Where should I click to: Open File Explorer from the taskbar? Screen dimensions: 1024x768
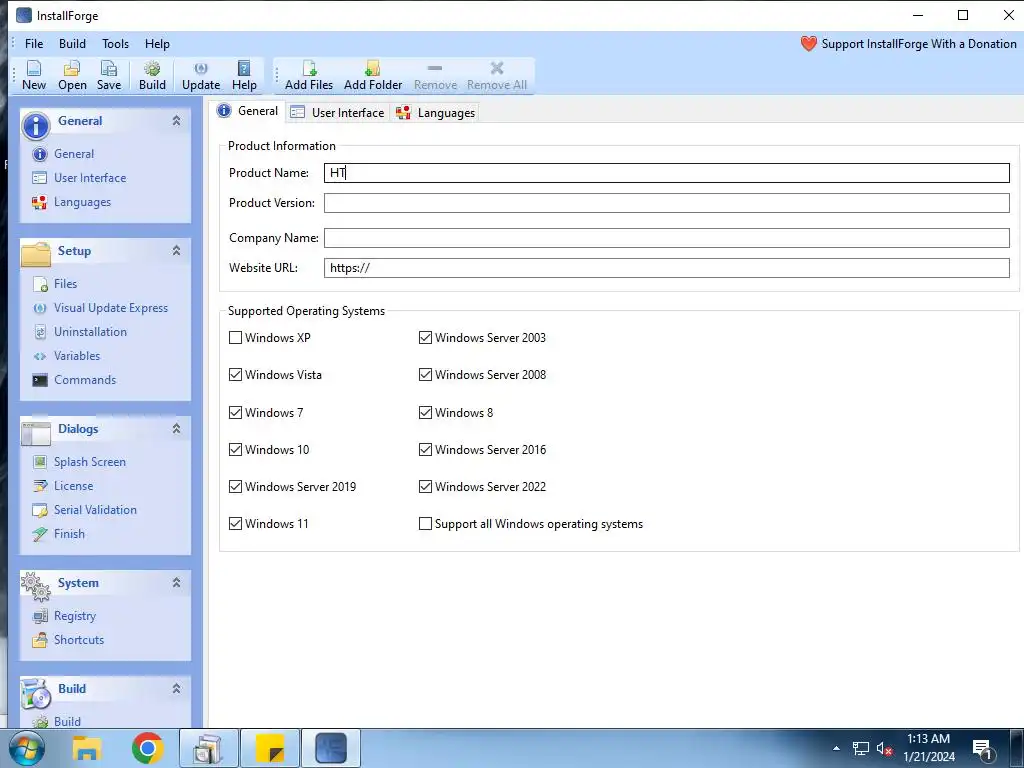87,748
